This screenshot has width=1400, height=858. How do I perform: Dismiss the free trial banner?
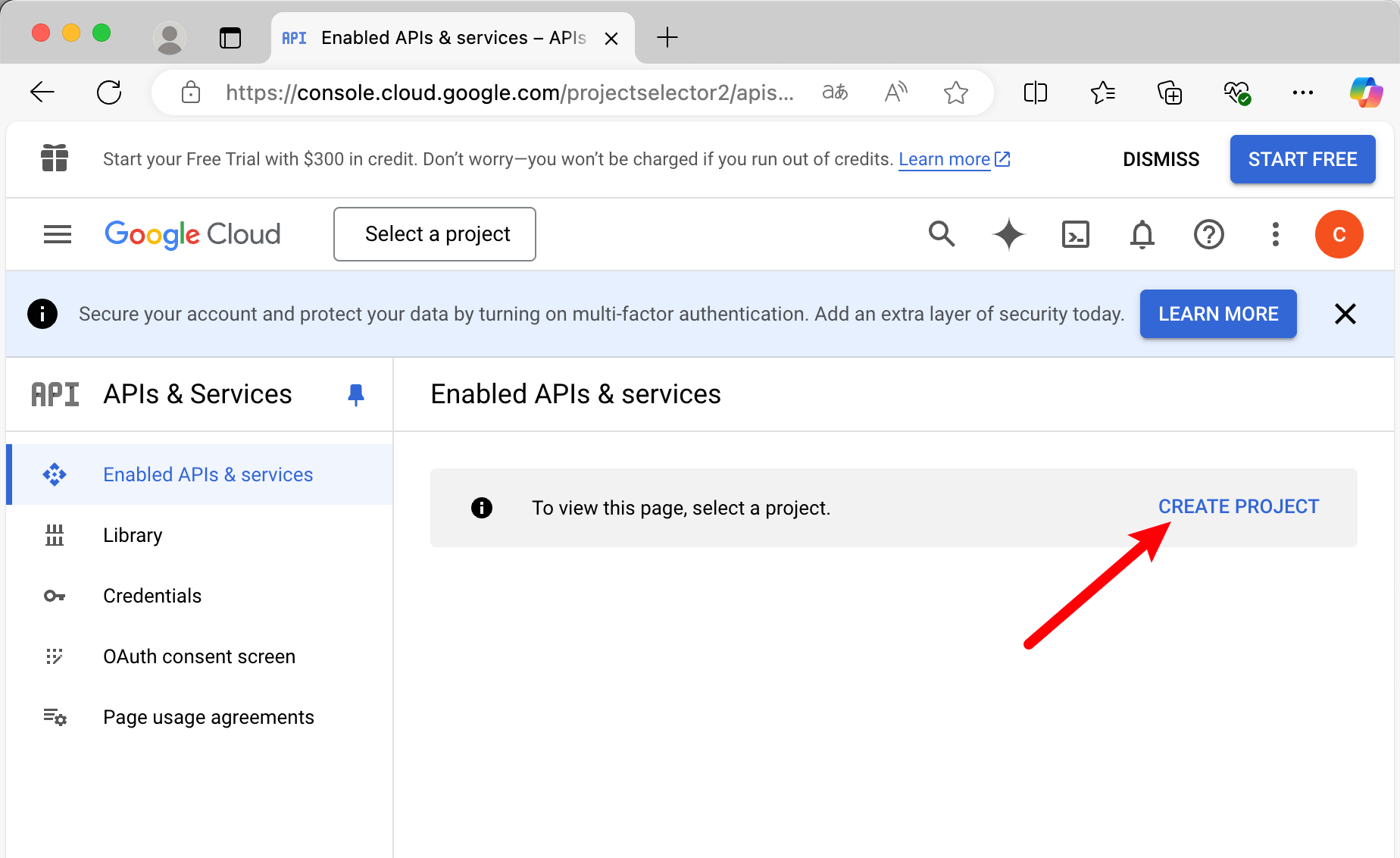pos(1161,159)
